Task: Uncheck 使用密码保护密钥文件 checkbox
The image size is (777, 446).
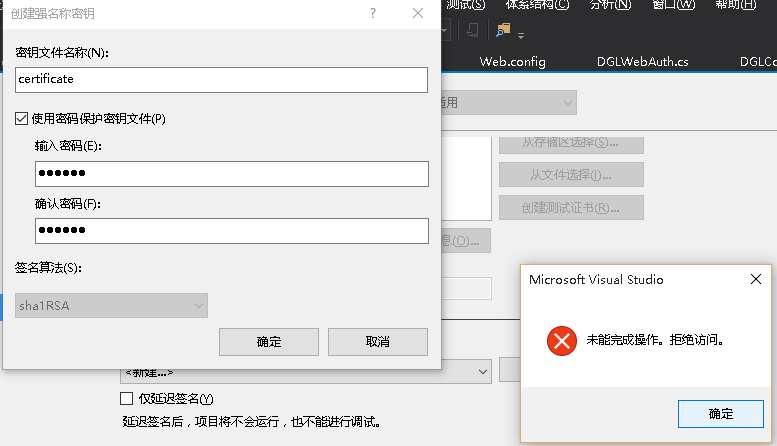Action: pyautogui.click(x=21, y=118)
